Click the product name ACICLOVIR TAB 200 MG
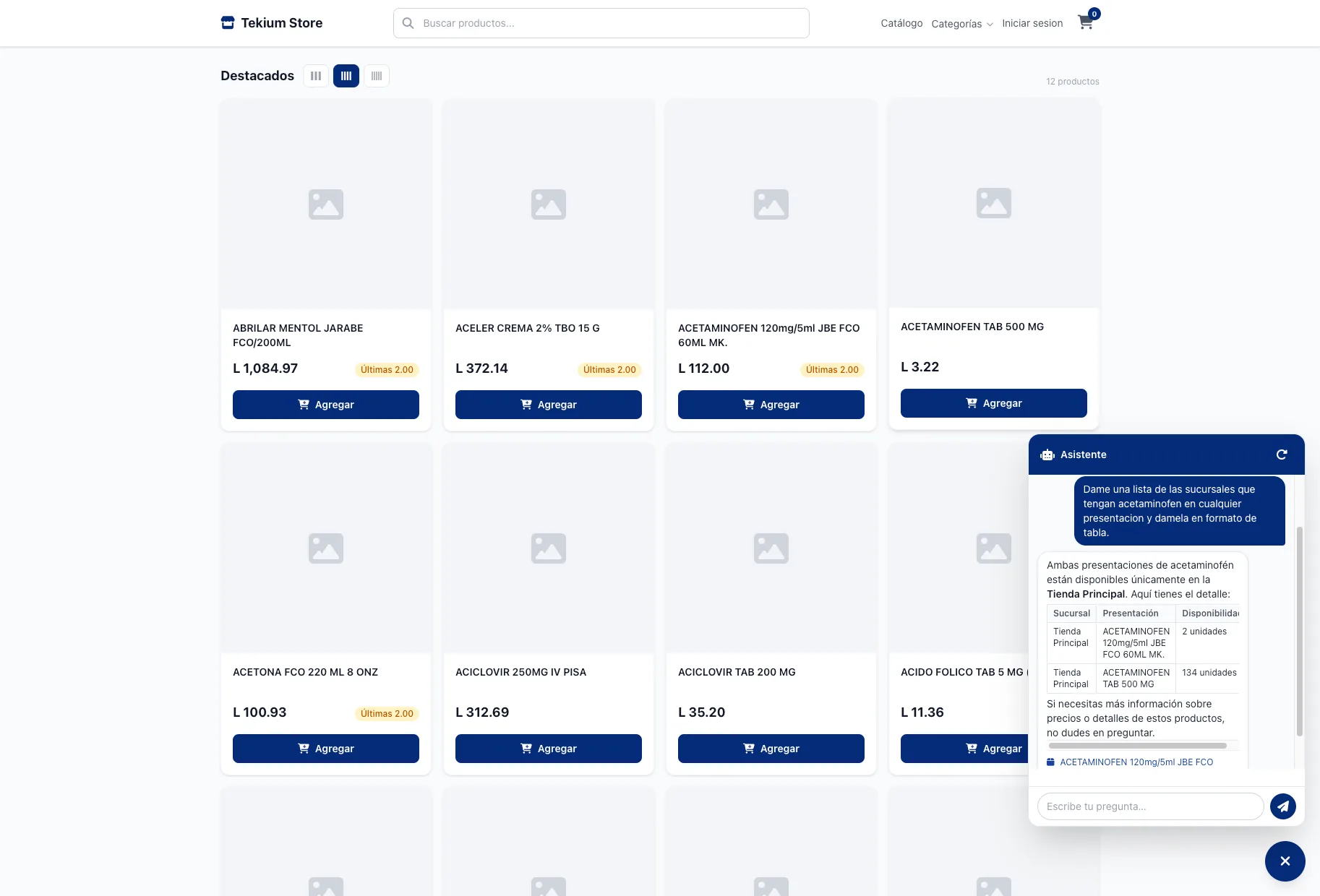 737,672
